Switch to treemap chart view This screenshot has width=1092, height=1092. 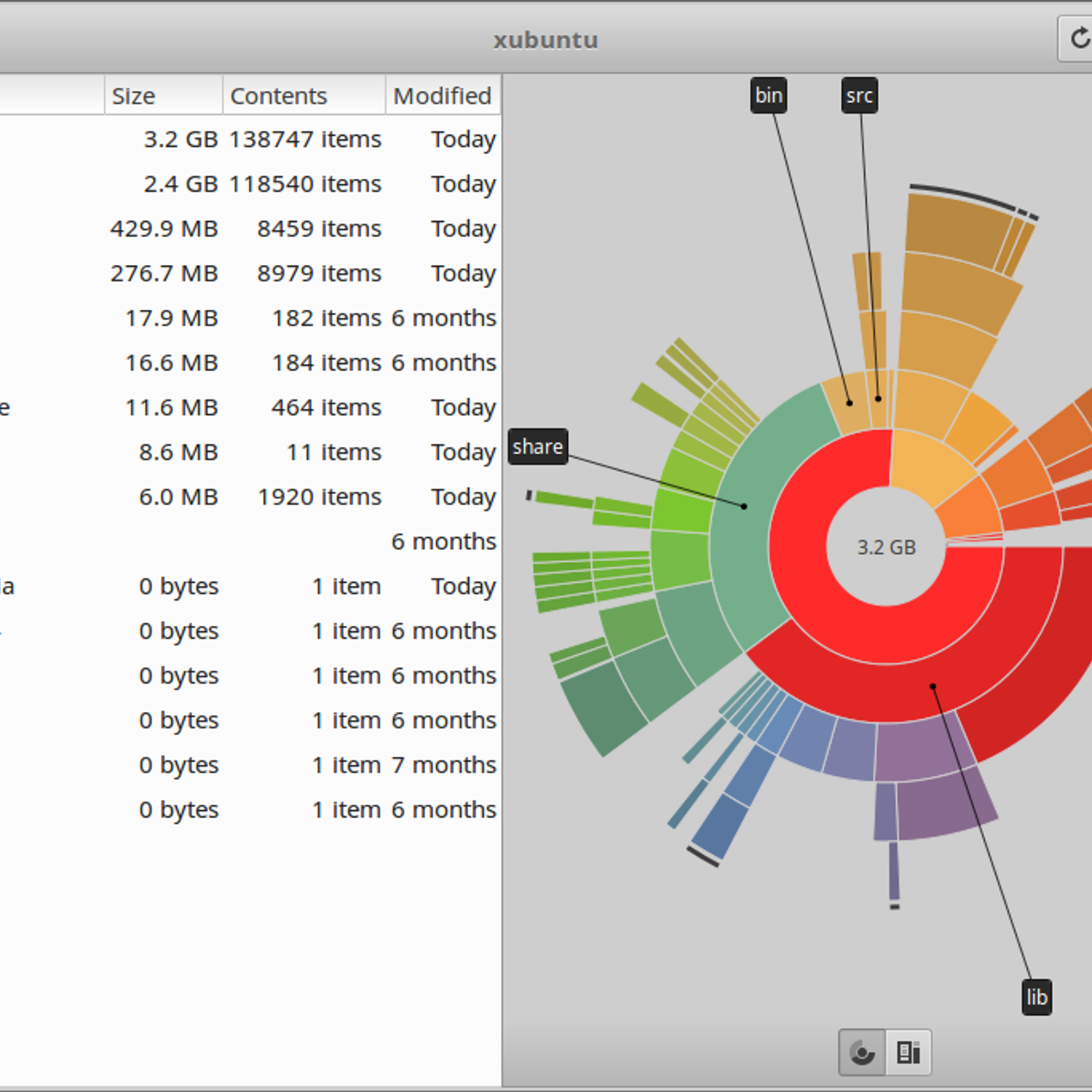(908, 1052)
